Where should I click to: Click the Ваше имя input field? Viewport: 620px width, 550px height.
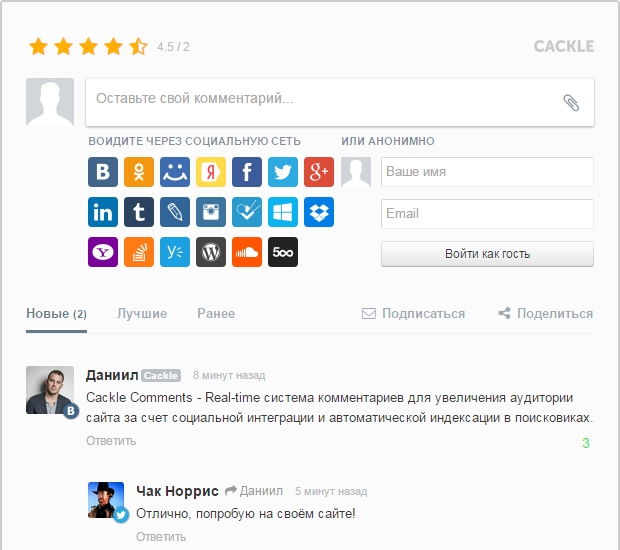tap(487, 172)
